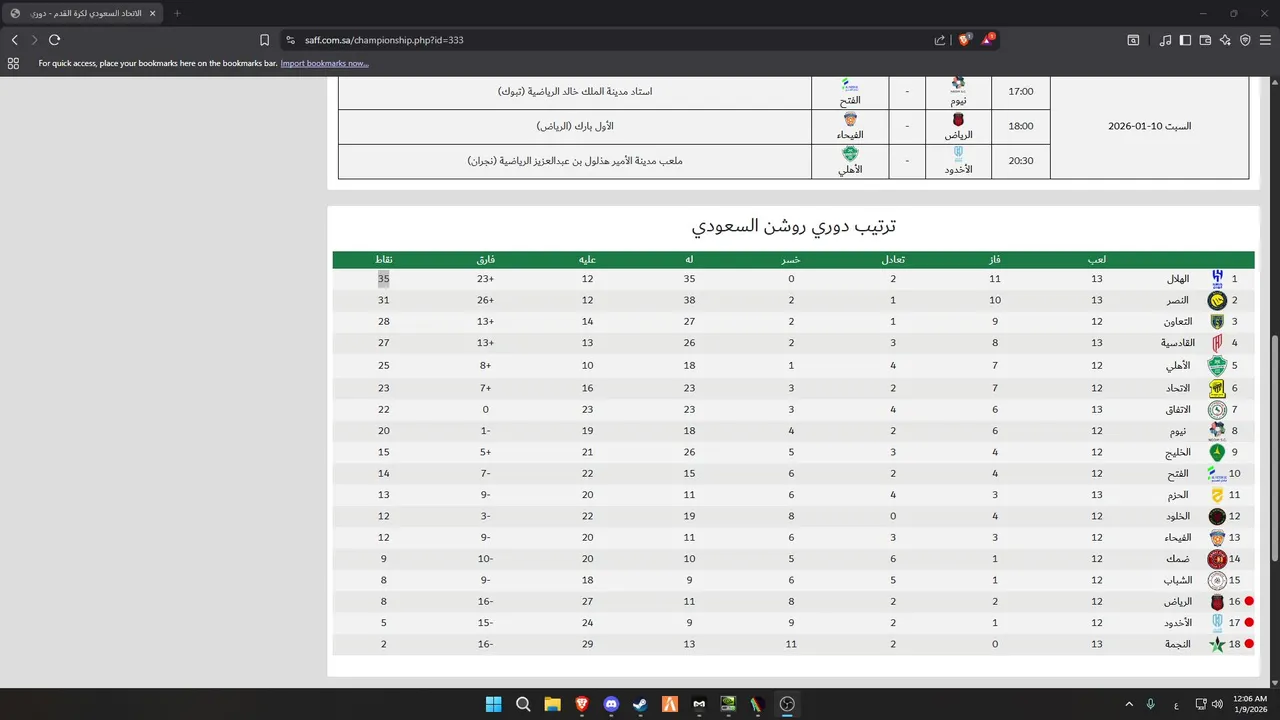Viewport: 1280px width, 720px height.
Task: Select the الاتحاد السعودي لكرة القدم browser tab
Action: point(81,13)
